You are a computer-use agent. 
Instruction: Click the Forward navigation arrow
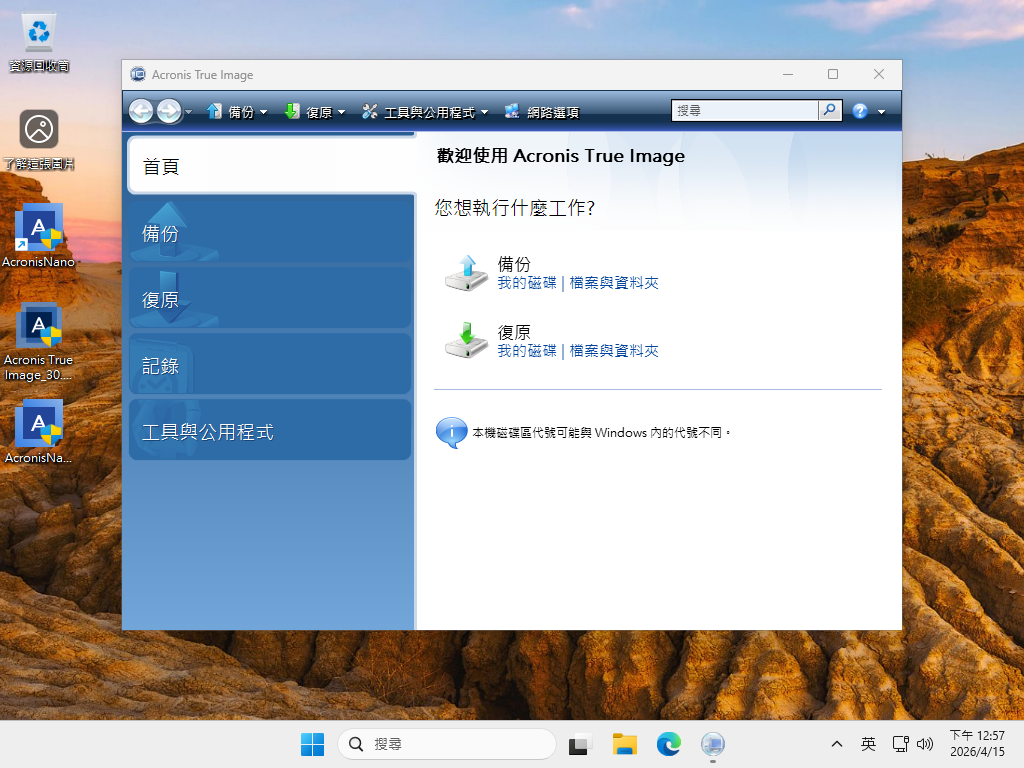(169, 112)
